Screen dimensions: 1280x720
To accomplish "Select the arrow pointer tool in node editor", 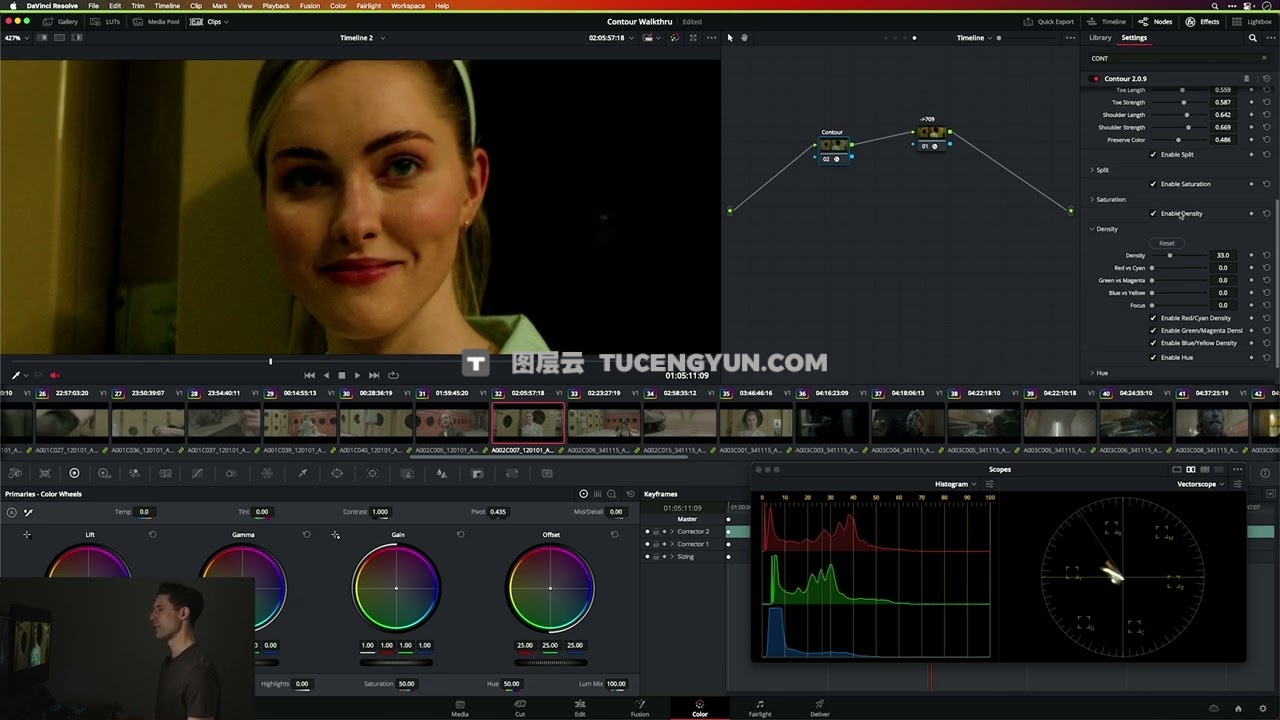I will (730, 38).
